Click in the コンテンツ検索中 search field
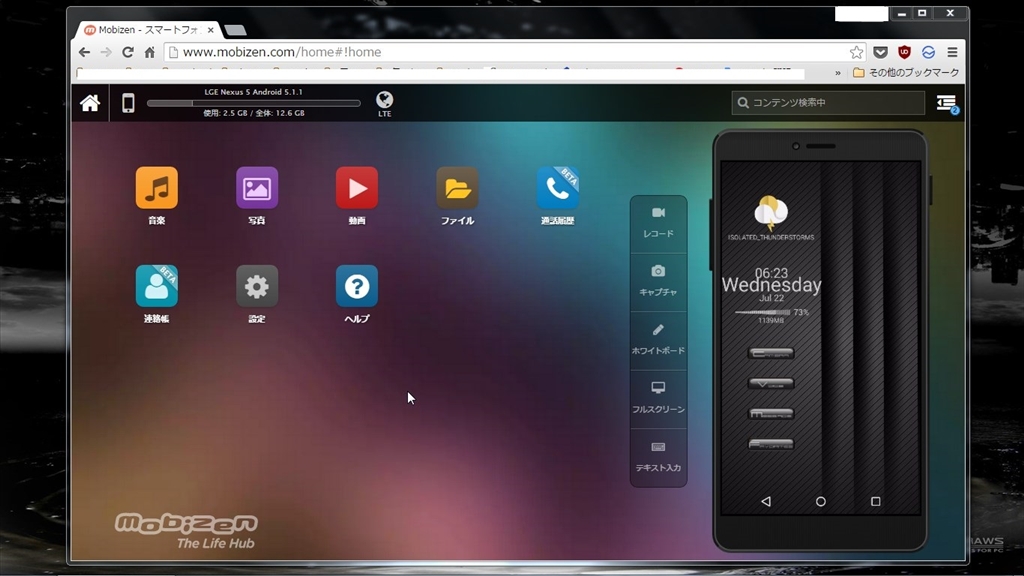This screenshot has width=1024, height=576. [828, 103]
